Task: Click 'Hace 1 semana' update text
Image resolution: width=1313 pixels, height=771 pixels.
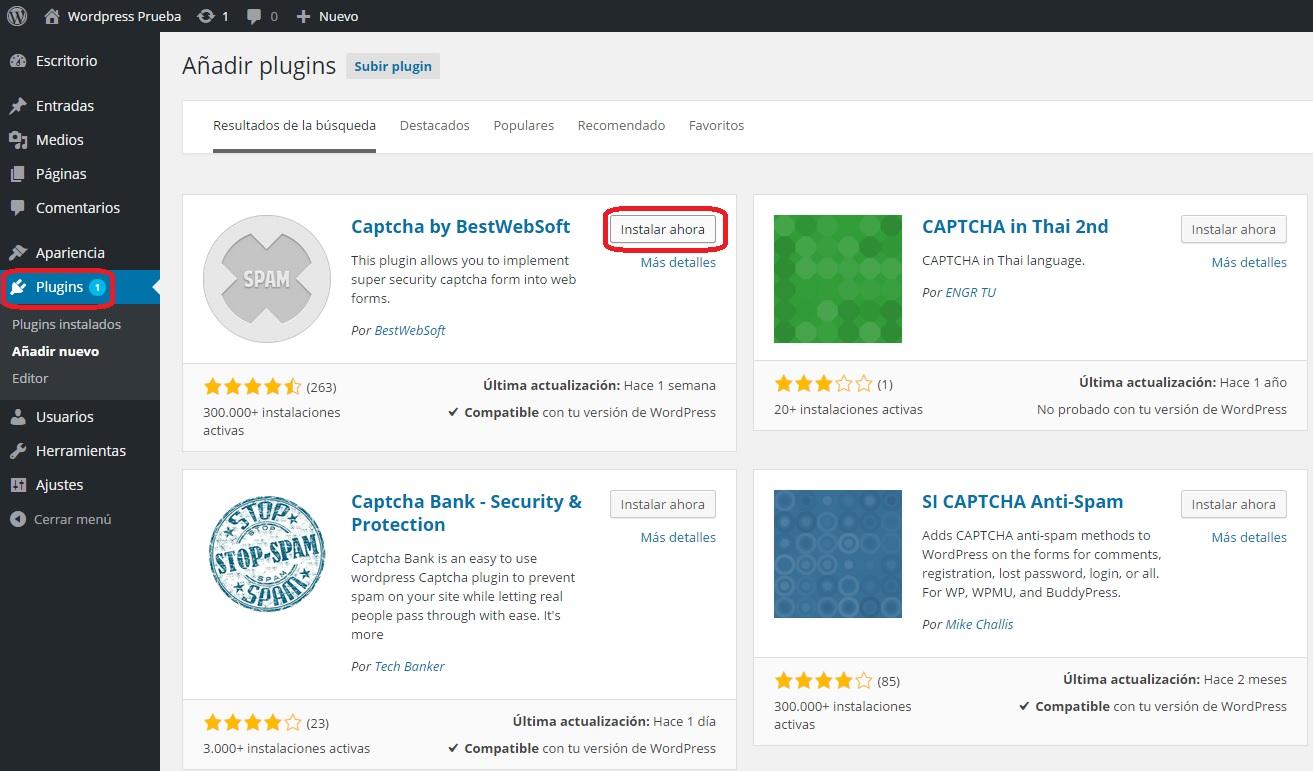Action: [x=670, y=386]
